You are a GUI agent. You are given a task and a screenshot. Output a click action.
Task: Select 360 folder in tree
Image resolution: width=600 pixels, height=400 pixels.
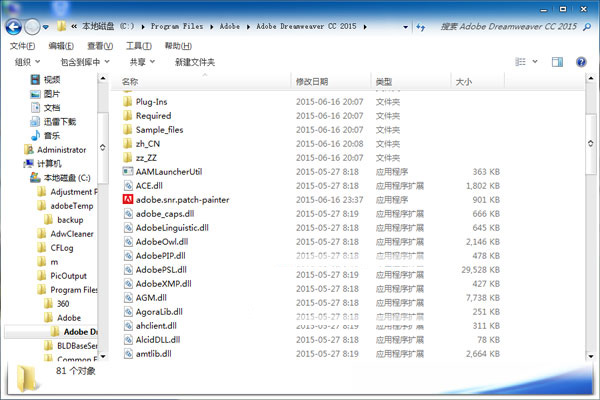point(57,304)
